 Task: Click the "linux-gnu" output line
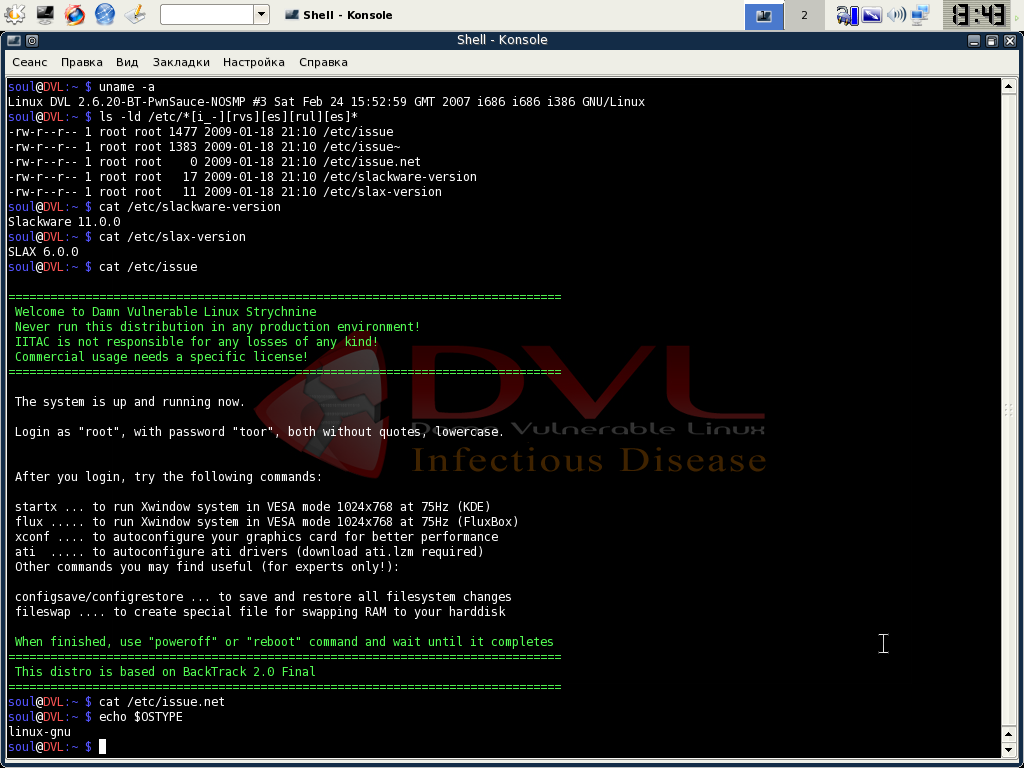(x=39, y=733)
